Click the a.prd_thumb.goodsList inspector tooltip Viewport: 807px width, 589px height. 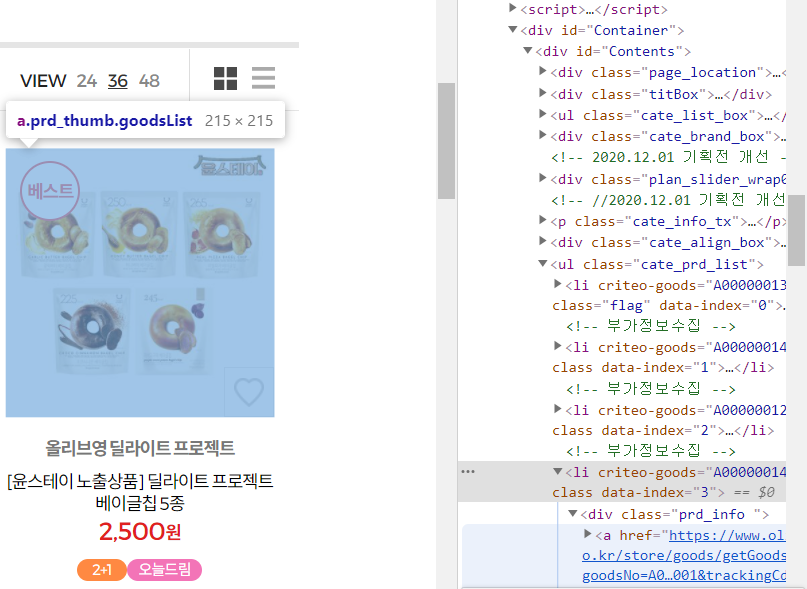(145, 120)
